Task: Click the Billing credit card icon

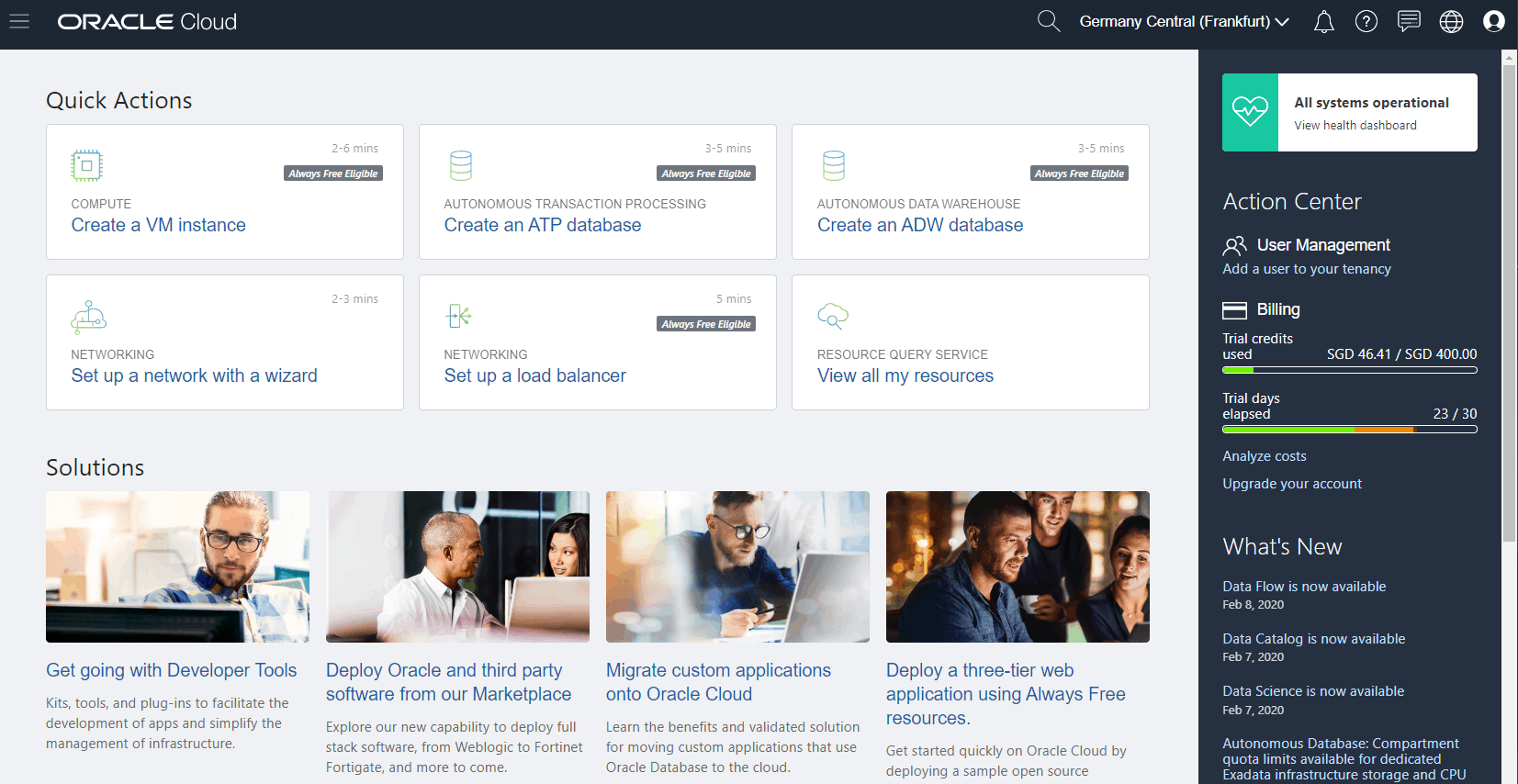Action: [1234, 309]
